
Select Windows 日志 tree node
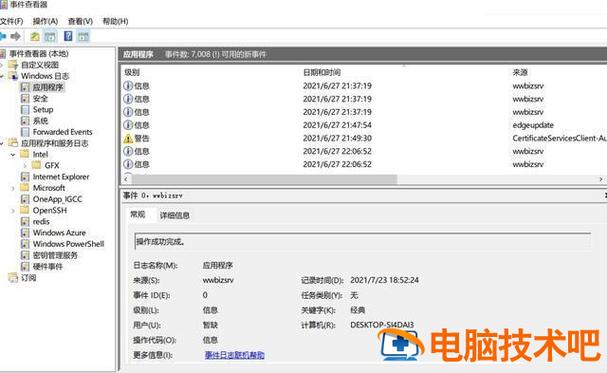coord(45,76)
